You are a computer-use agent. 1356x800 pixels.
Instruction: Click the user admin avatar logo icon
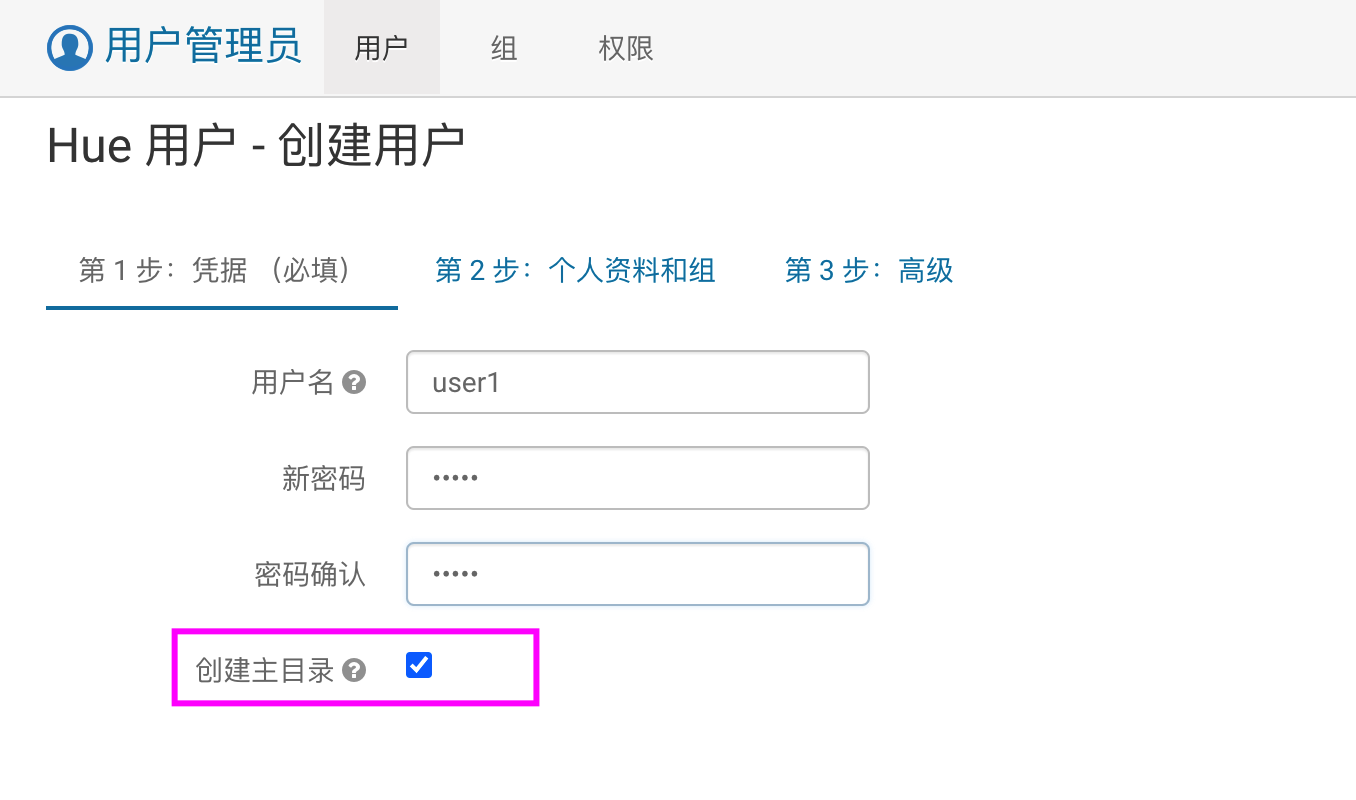click(x=70, y=48)
